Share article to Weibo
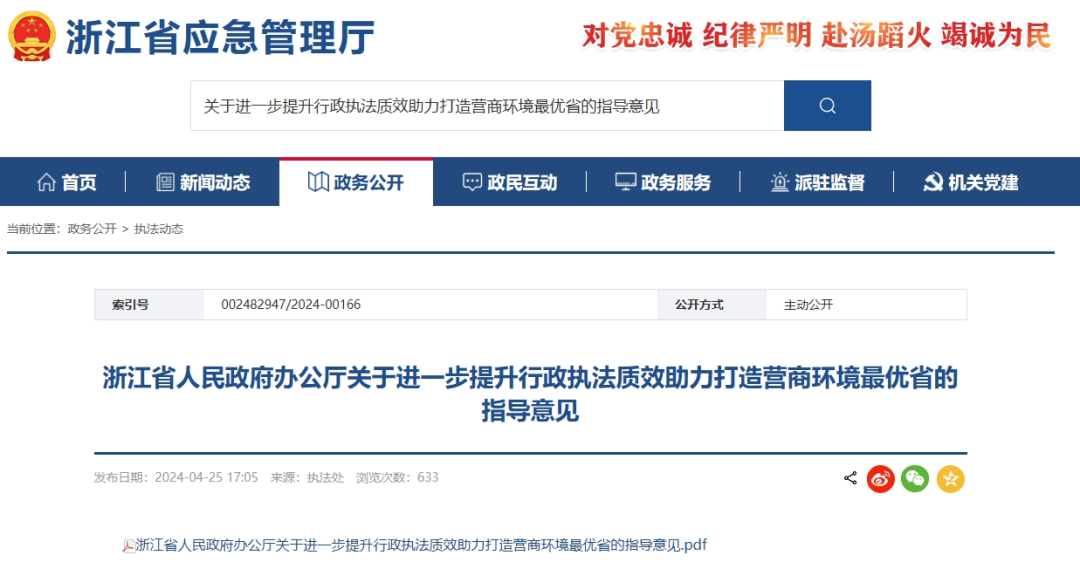 880,479
